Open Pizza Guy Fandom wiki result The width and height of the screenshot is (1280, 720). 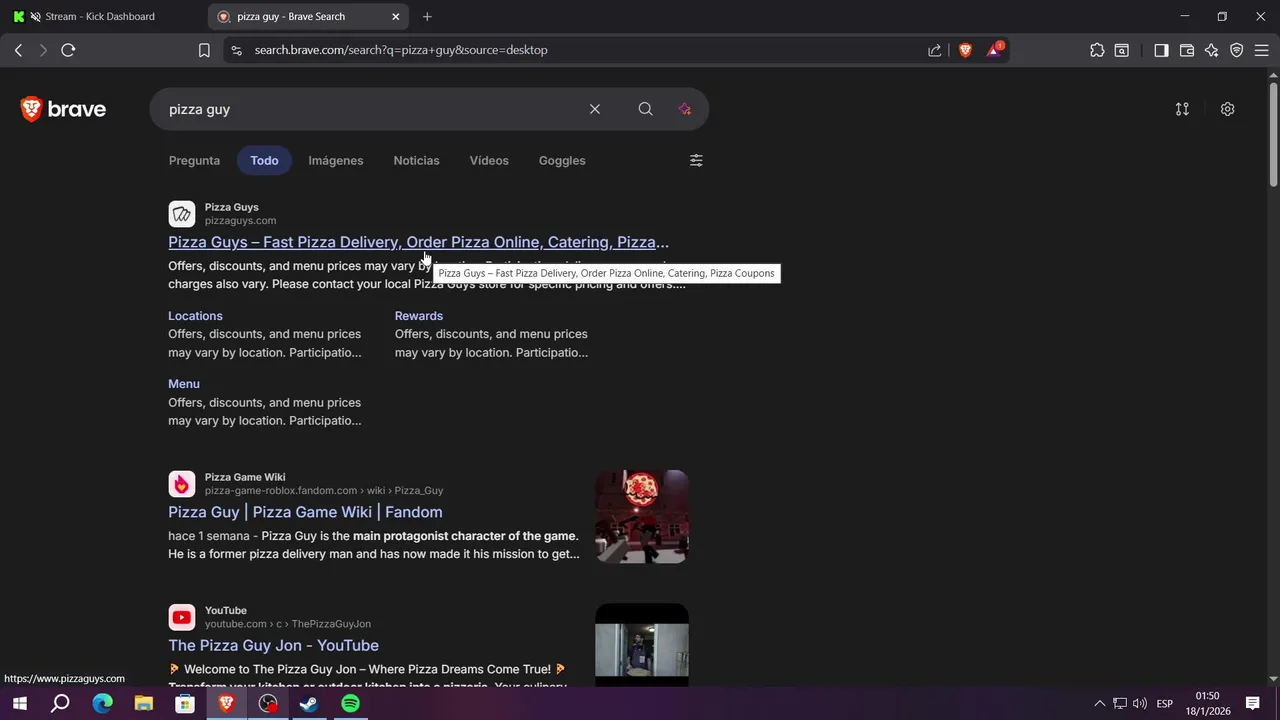click(x=305, y=512)
